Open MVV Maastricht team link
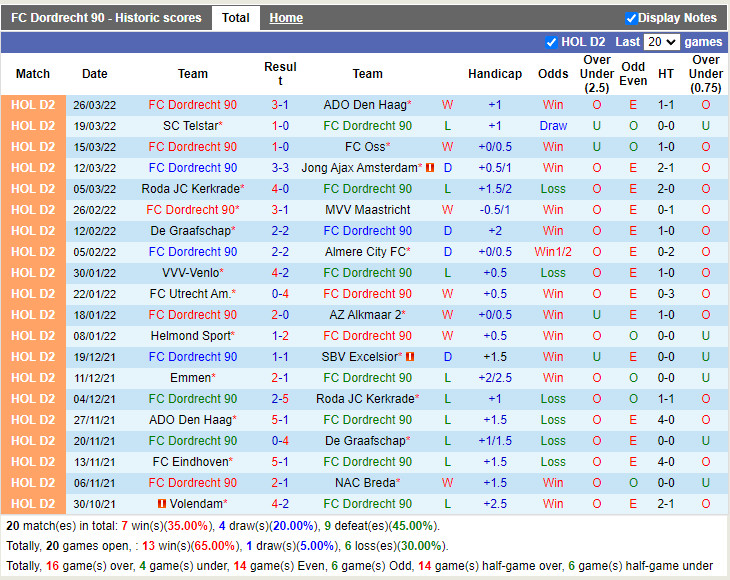The height and width of the screenshot is (580, 730). click(x=367, y=209)
